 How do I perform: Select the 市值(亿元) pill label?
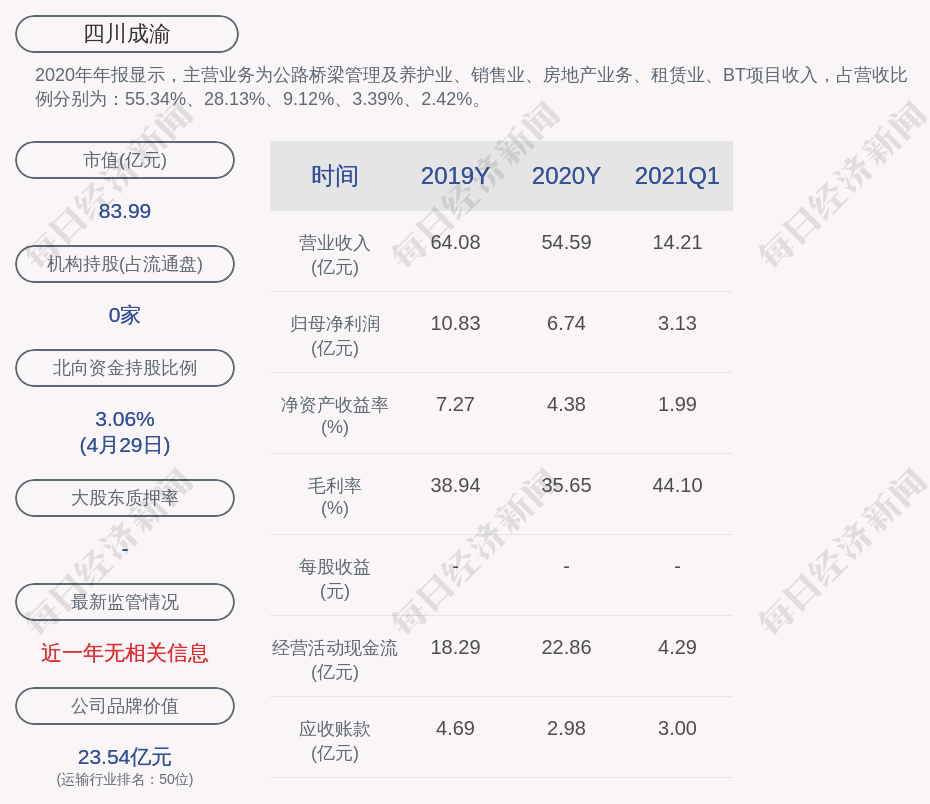pos(125,160)
